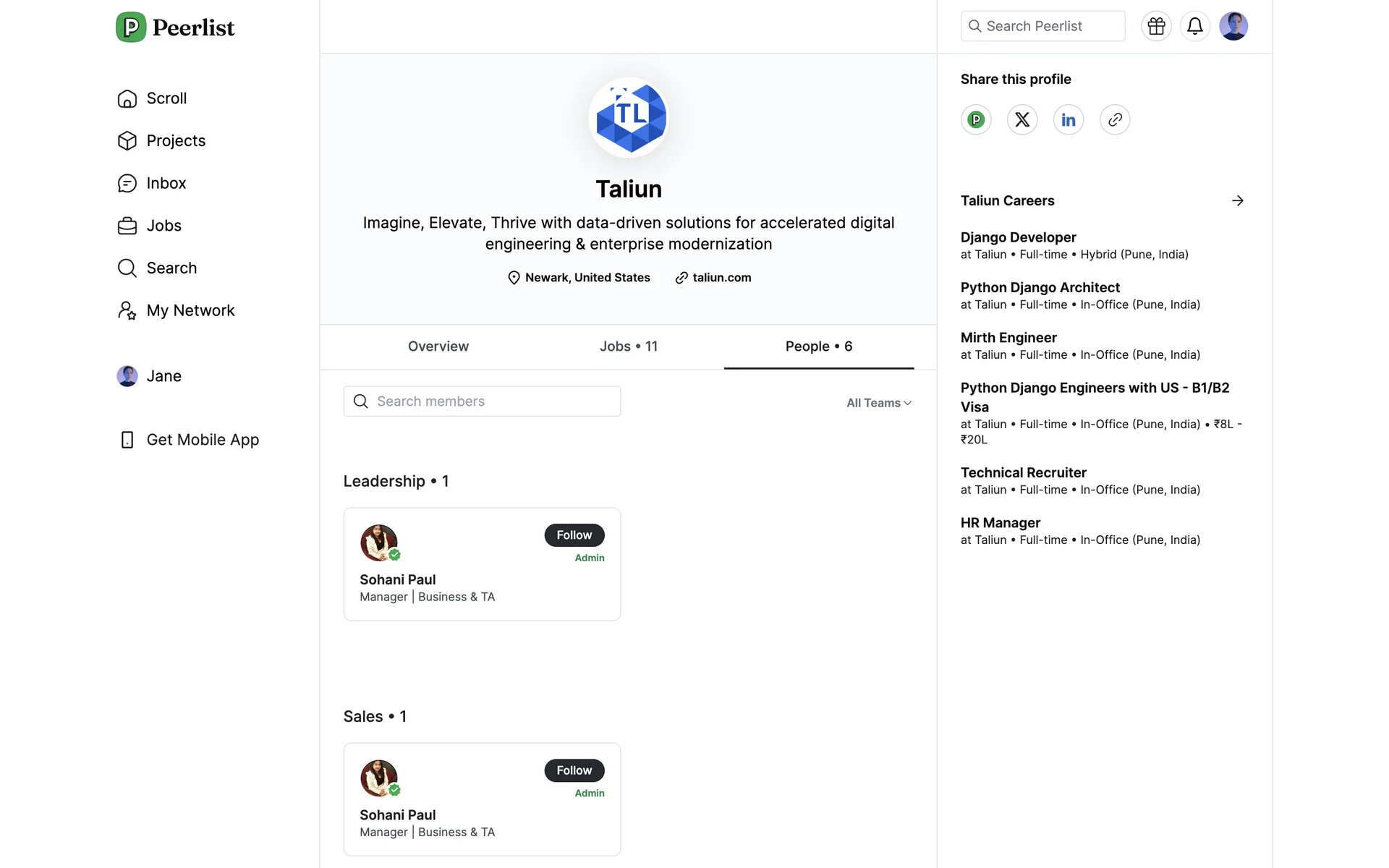The width and height of the screenshot is (1389, 868).
Task: Open the gift rewards icon
Action: point(1156,26)
